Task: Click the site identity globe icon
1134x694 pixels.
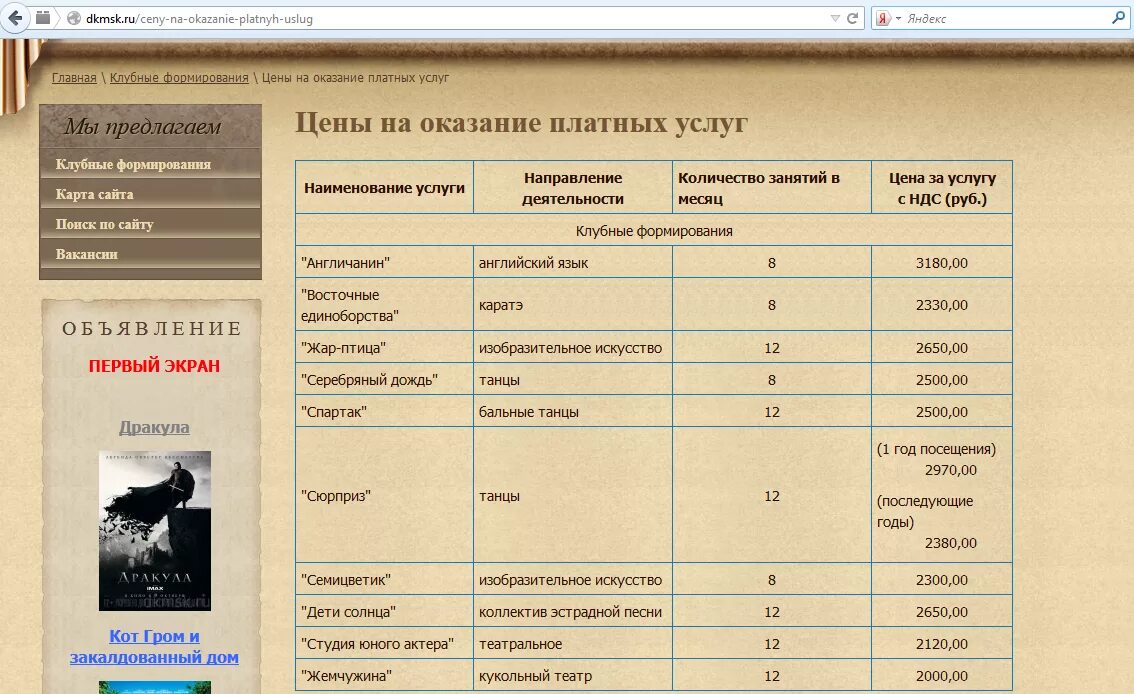Action: (74, 18)
